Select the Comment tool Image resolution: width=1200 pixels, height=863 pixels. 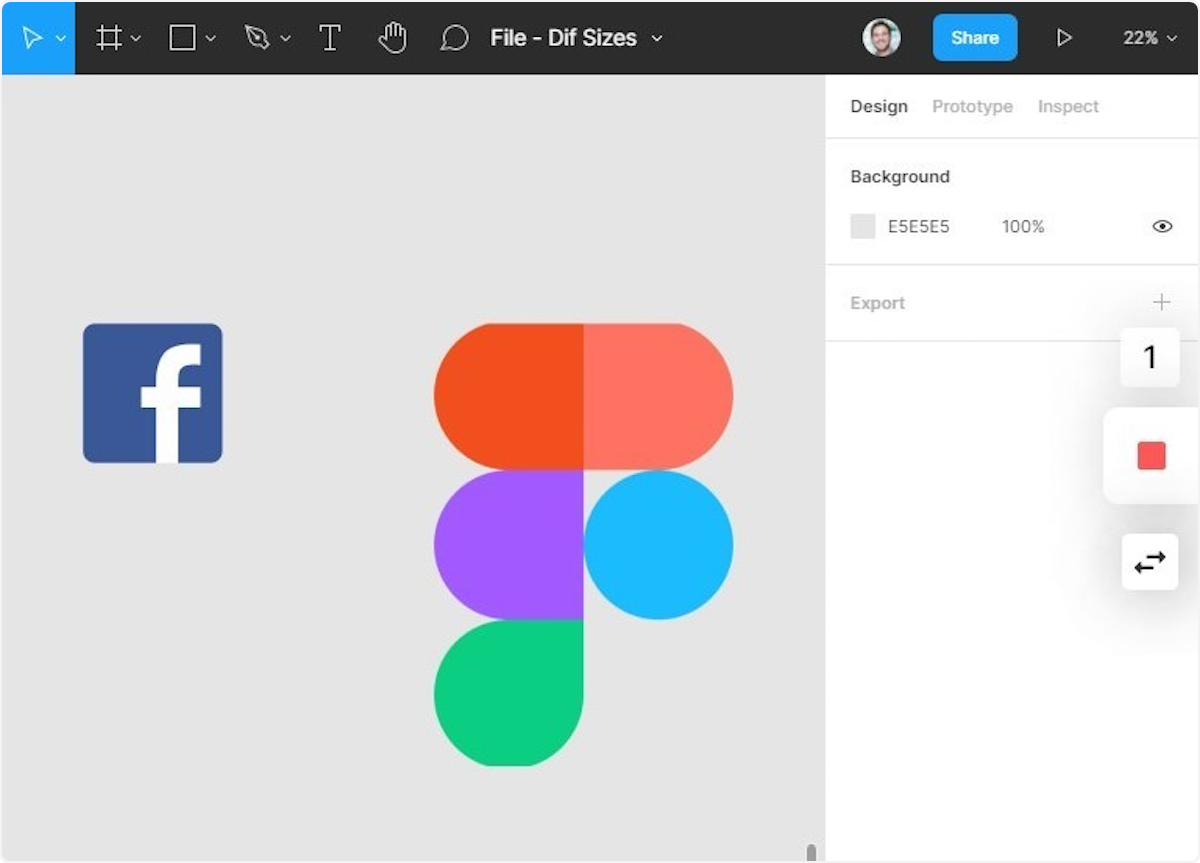(x=455, y=38)
